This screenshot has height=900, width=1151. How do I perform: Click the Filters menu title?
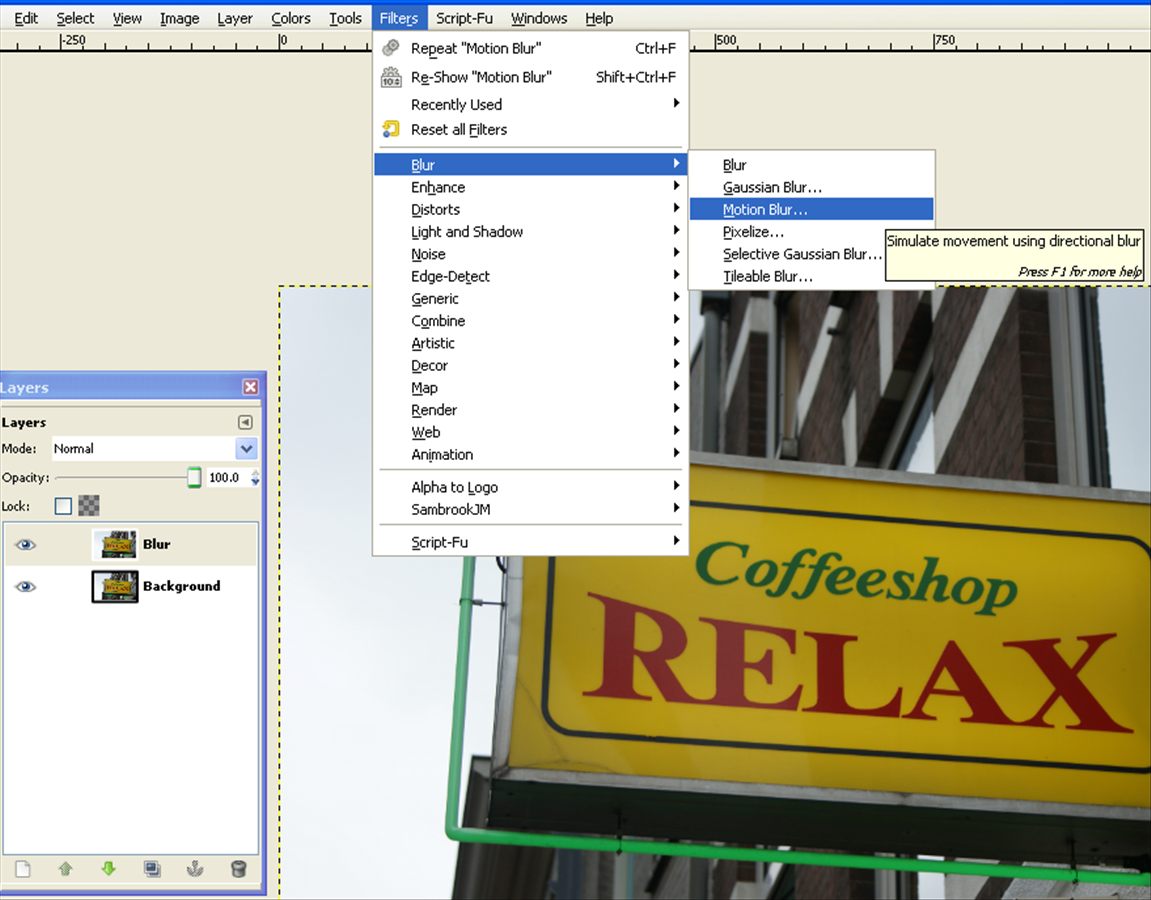pyautogui.click(x=399, y=18)
